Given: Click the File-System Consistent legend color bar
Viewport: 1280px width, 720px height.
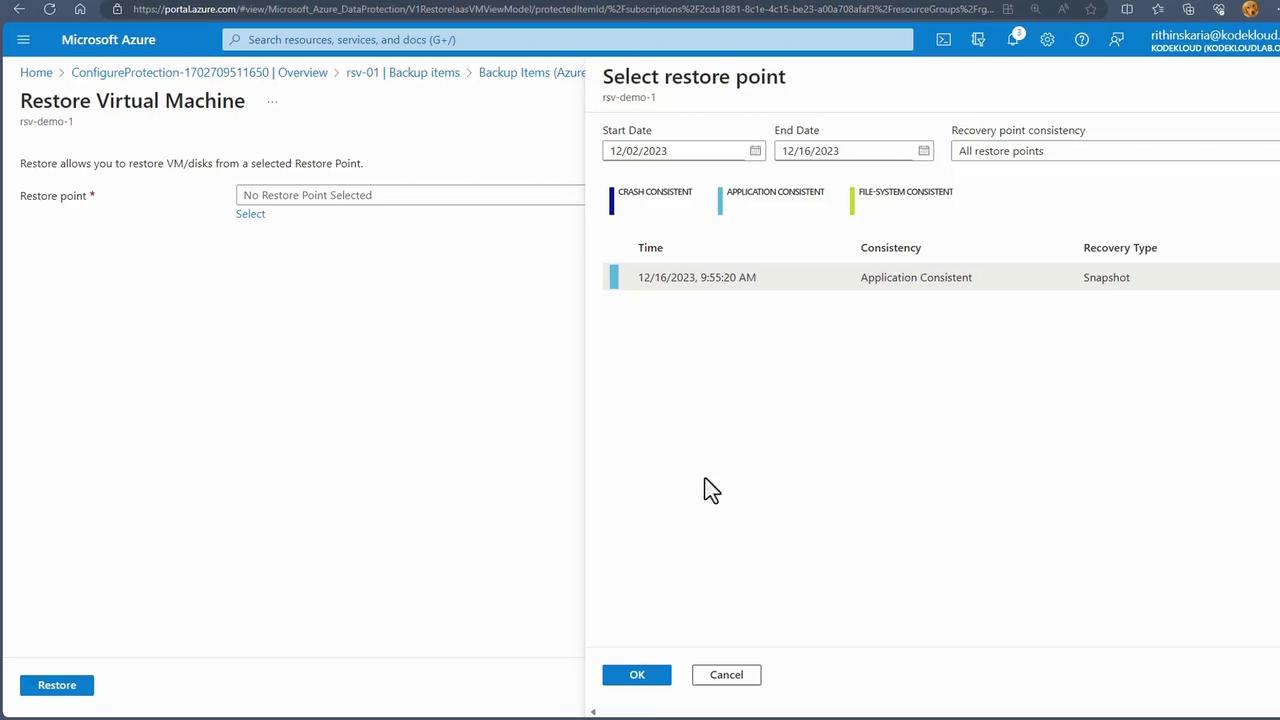Looking at the screenshot, I should pos(852,200).
